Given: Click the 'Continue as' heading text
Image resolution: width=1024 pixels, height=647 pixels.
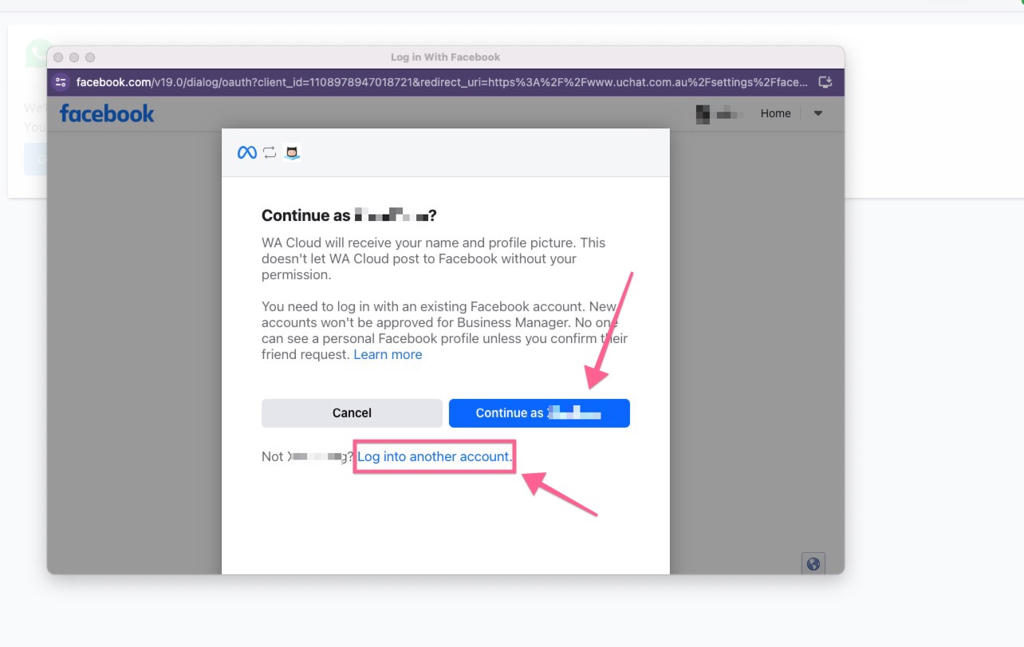Looking at the screenshot, I should click(349, 215).
